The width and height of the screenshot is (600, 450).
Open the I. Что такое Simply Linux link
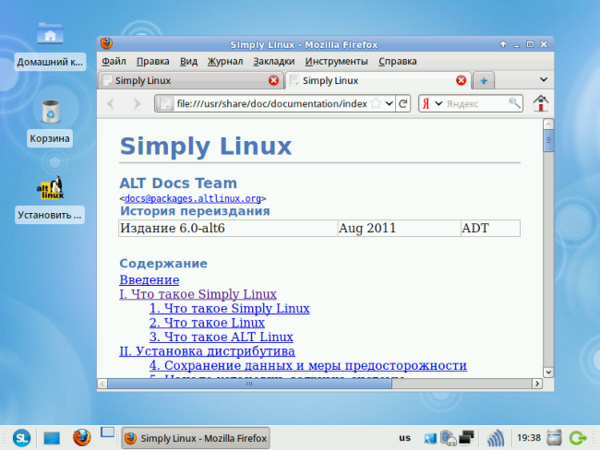[x=198, y=294]
